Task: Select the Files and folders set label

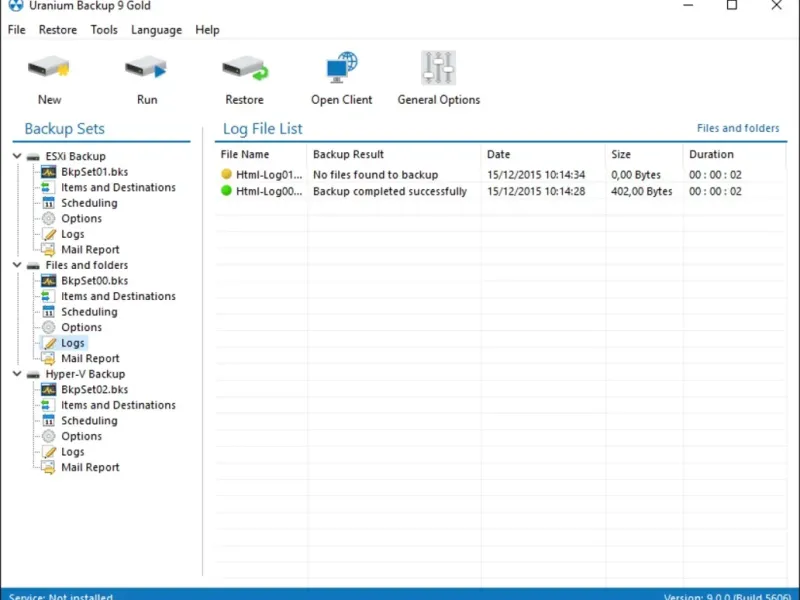Action: pos(87,265)
